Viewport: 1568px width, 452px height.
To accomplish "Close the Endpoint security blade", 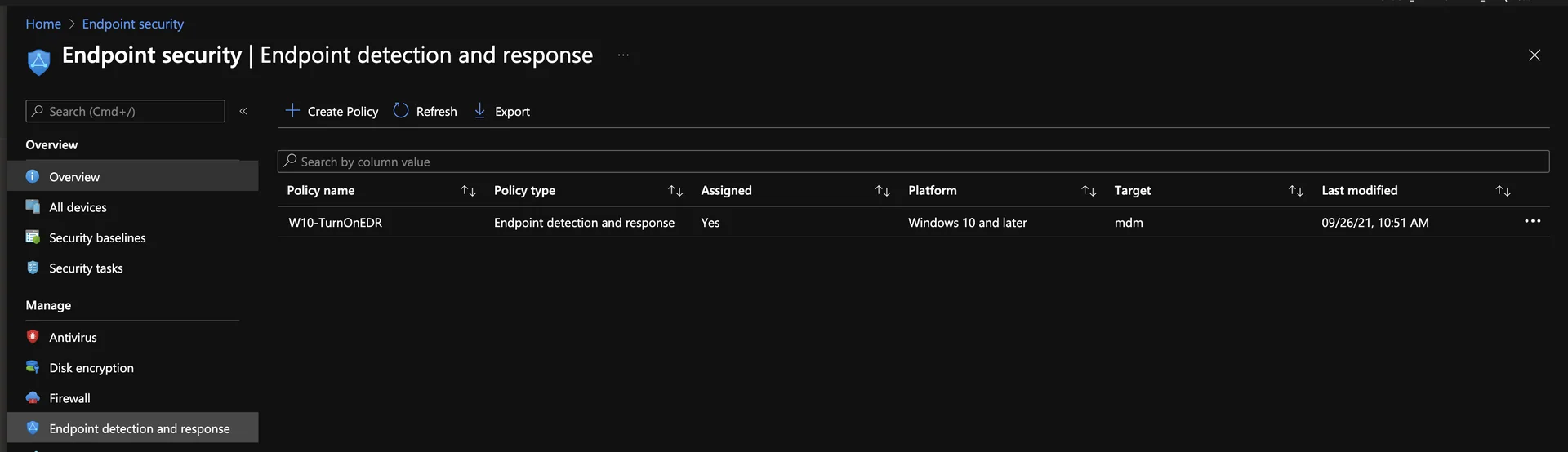I will click(x=1535, y=55).
